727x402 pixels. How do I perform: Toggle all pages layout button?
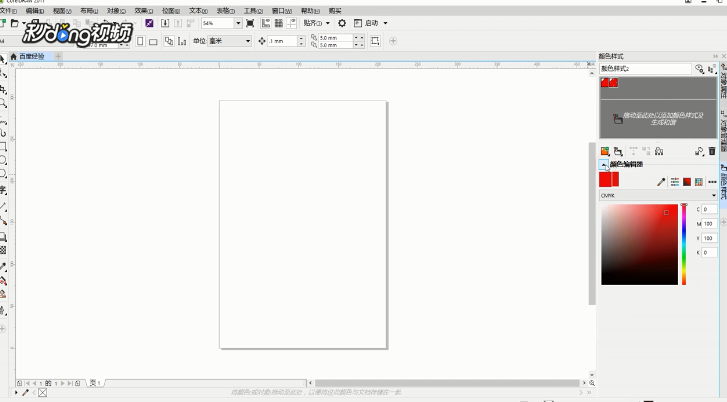[x=169, y=41]
